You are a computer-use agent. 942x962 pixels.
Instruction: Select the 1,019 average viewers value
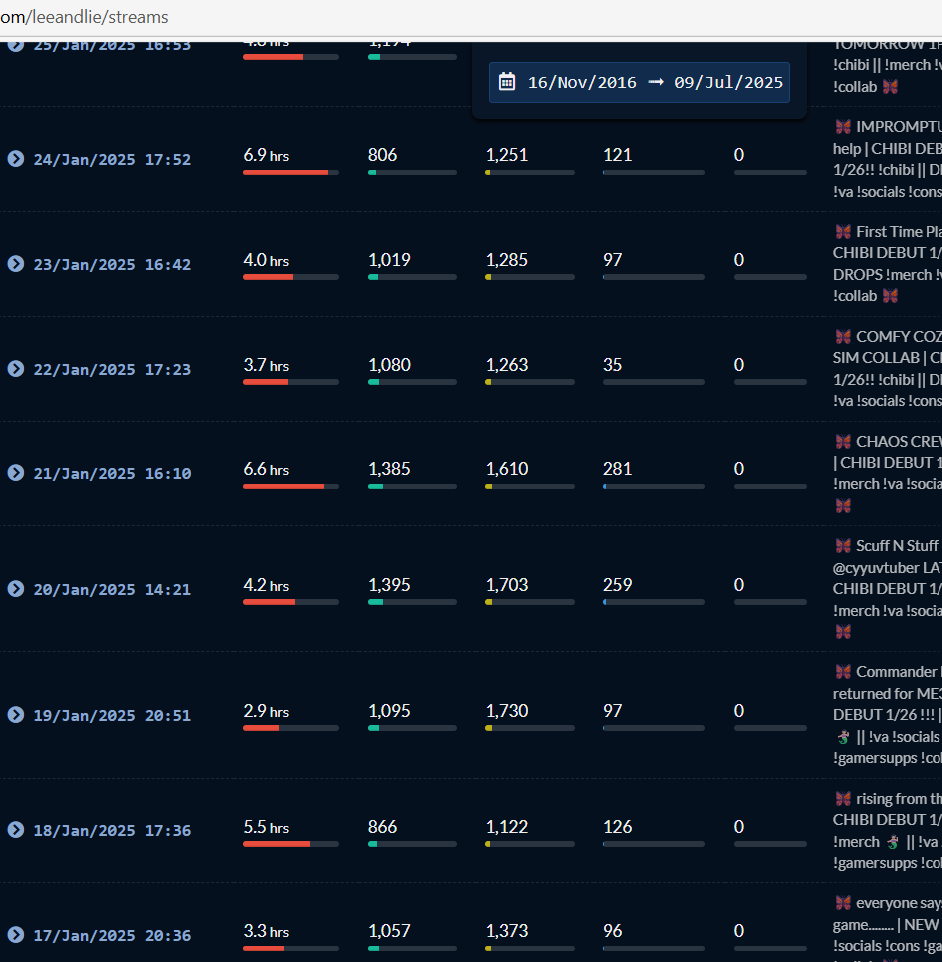click(390, 260)
